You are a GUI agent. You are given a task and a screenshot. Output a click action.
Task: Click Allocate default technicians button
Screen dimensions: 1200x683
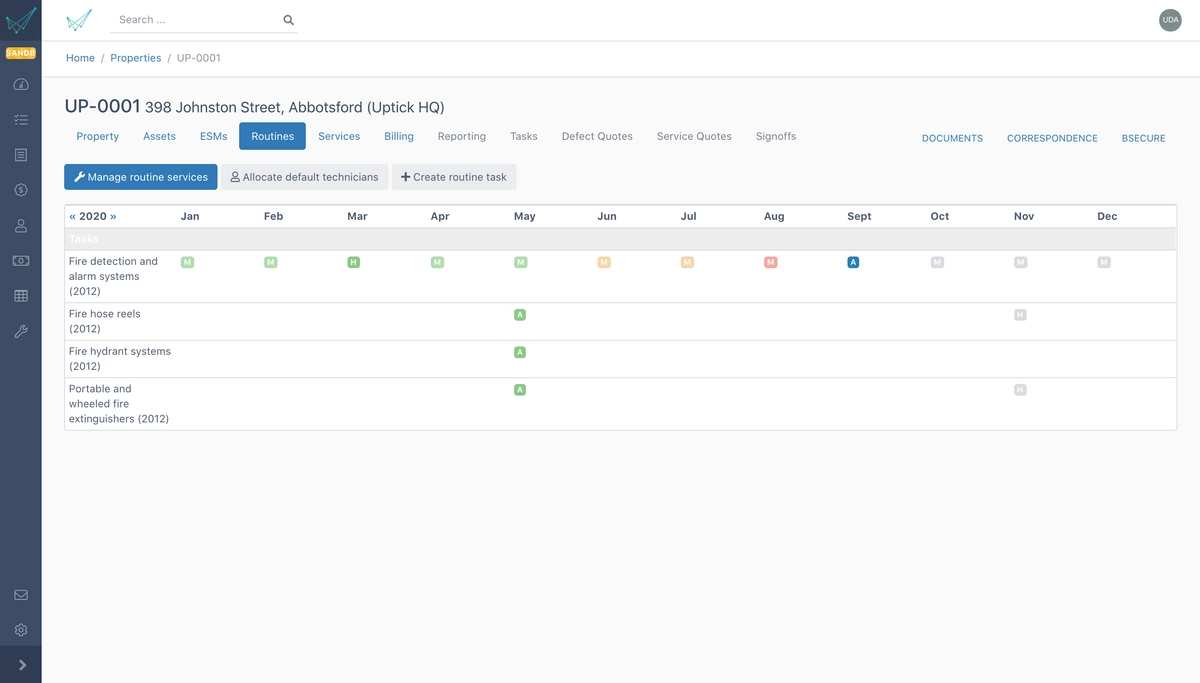point(304,177)
